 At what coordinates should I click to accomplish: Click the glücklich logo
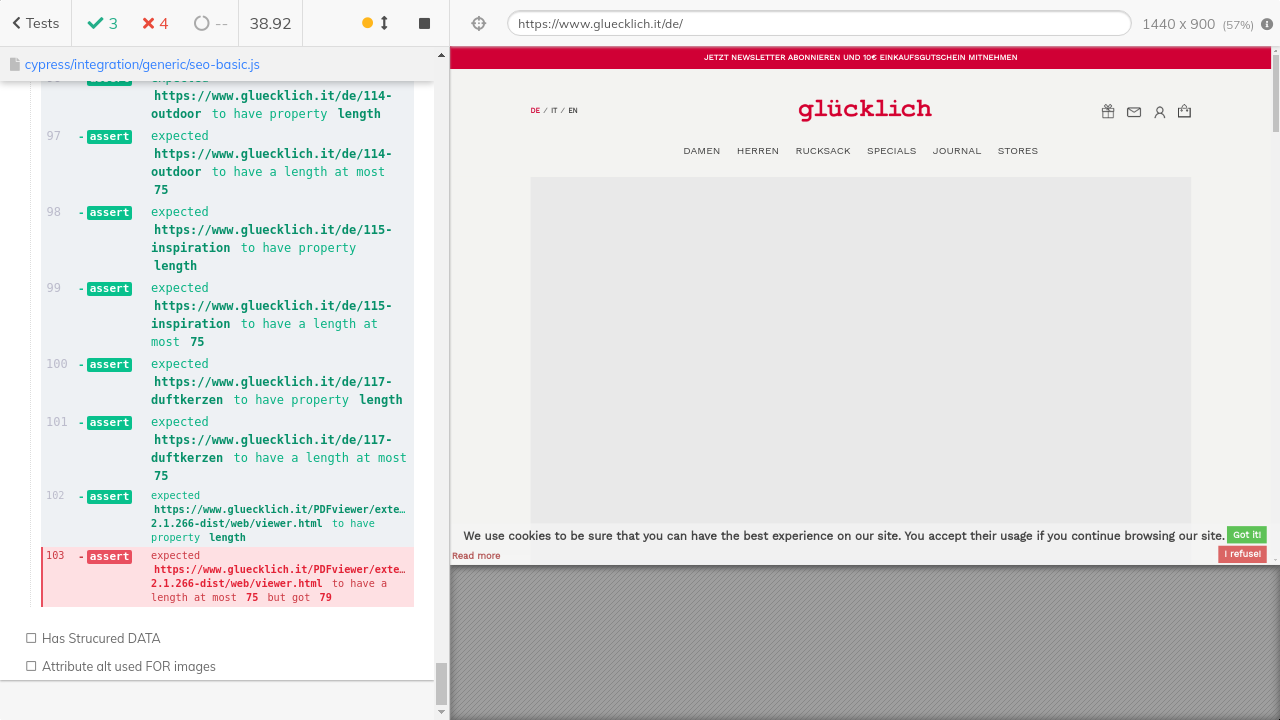[x=865, y=110]
